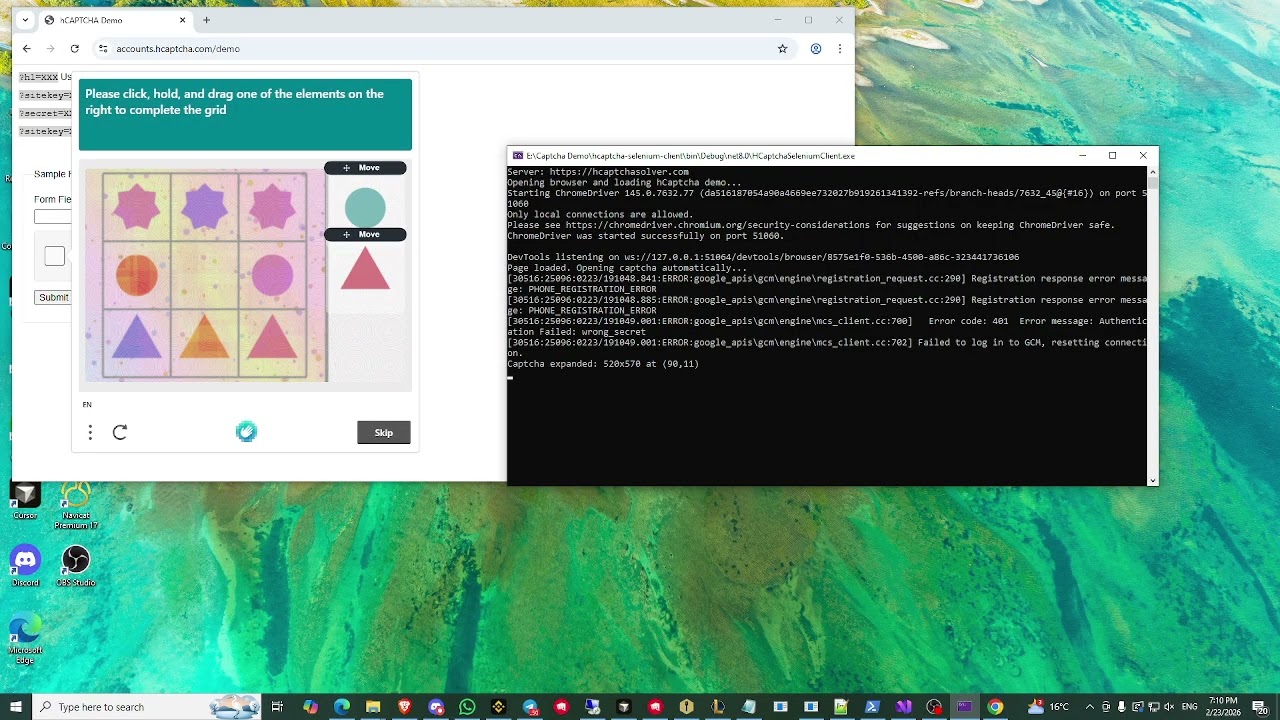Select the hCAPTCHA Demo tab
The width and height of the screenshot is (1280, 720).
pyautogui.click(x=115, y=20)
